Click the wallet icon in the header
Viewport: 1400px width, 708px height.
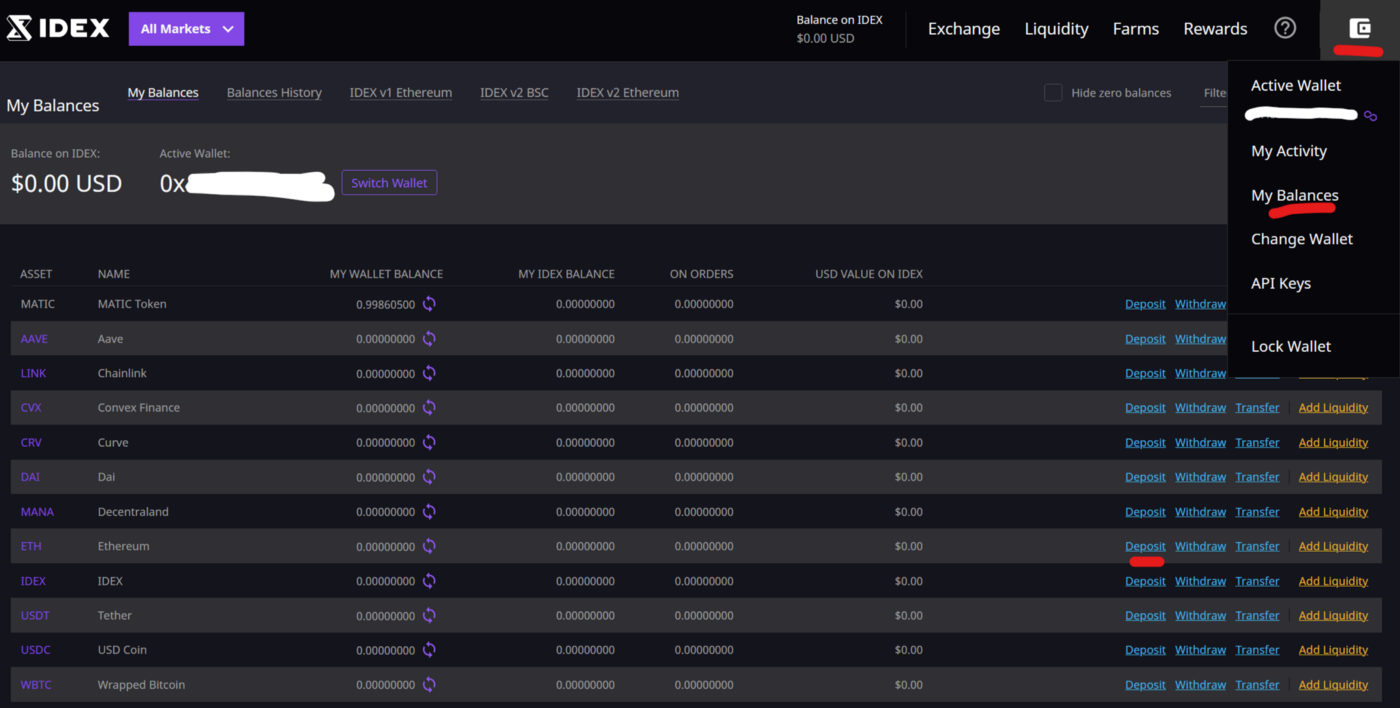pos(1359,29)
